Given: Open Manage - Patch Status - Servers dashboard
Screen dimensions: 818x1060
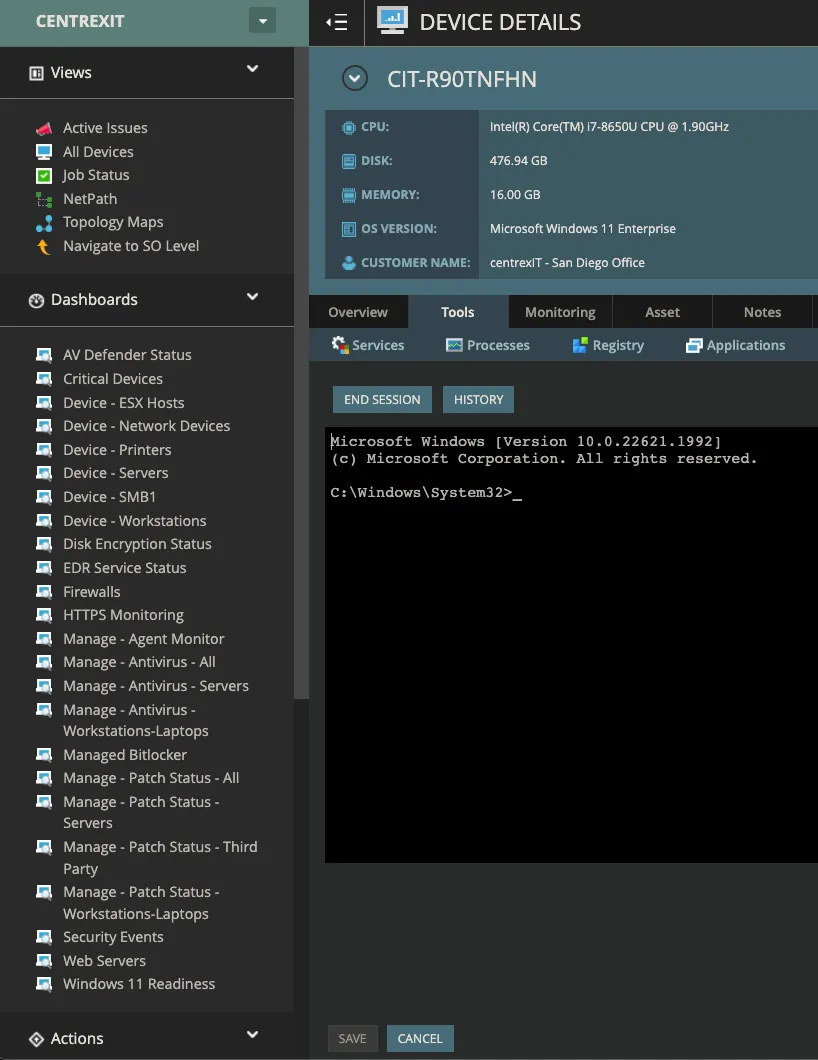Looking at the screenshot, I should pos(141,813).
